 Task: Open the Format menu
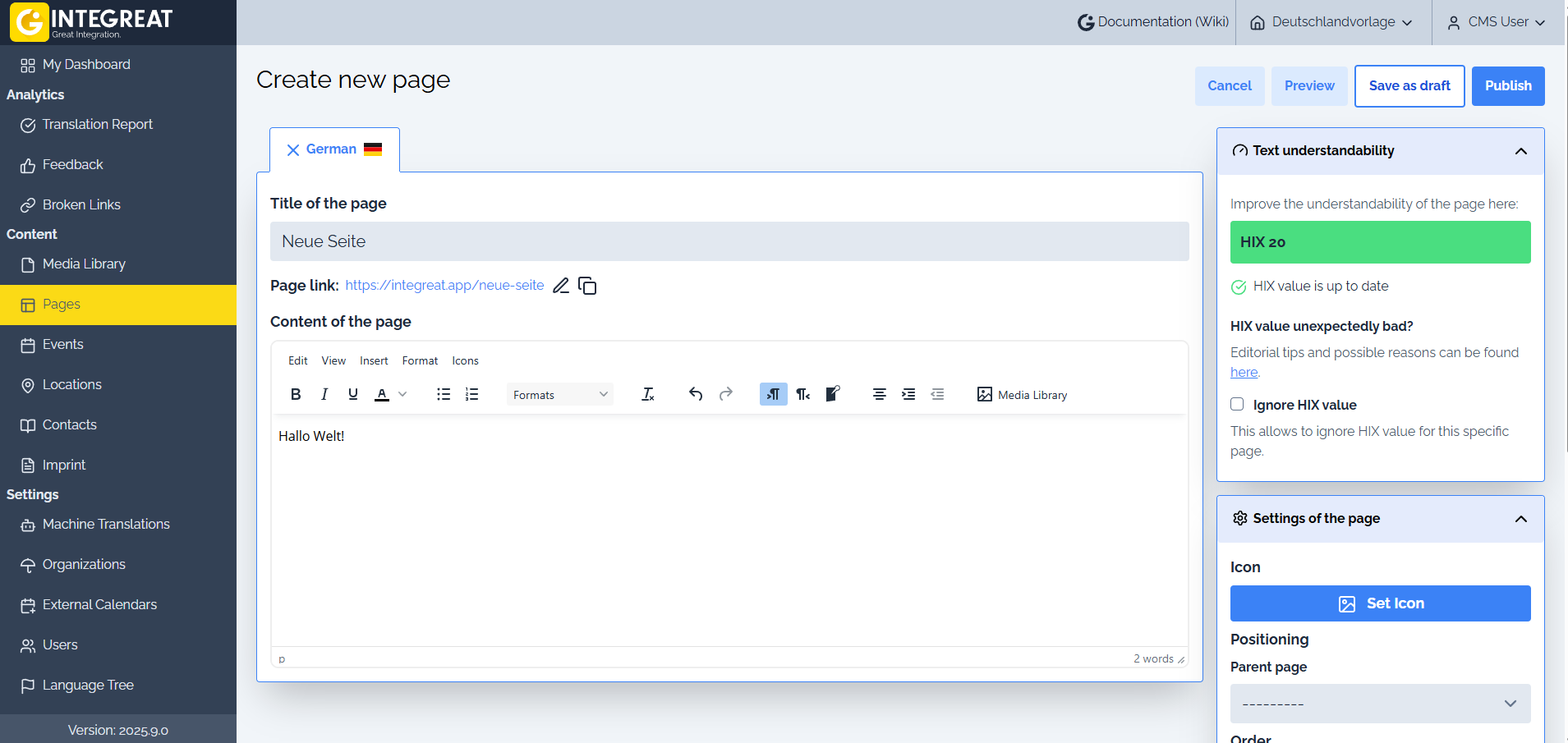click(x=420, y=360)
